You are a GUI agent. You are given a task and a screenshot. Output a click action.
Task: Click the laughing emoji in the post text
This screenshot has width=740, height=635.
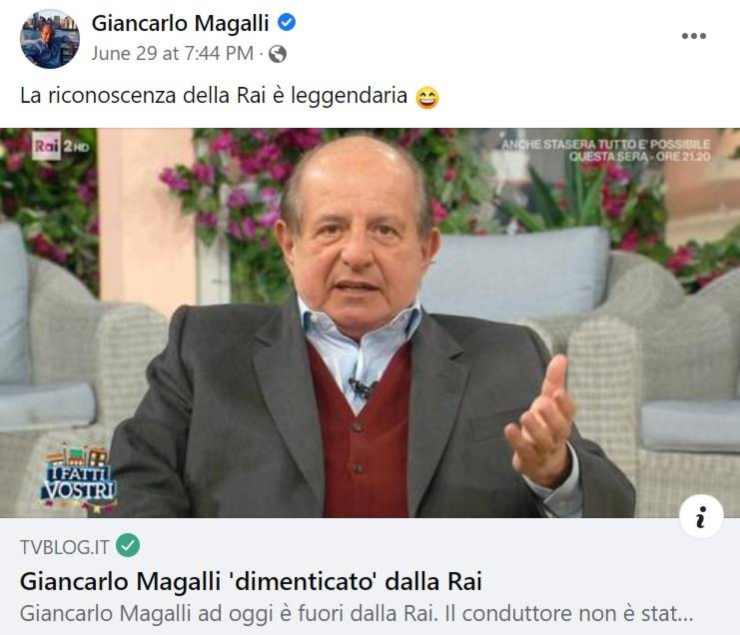click(x=427, y=97)
